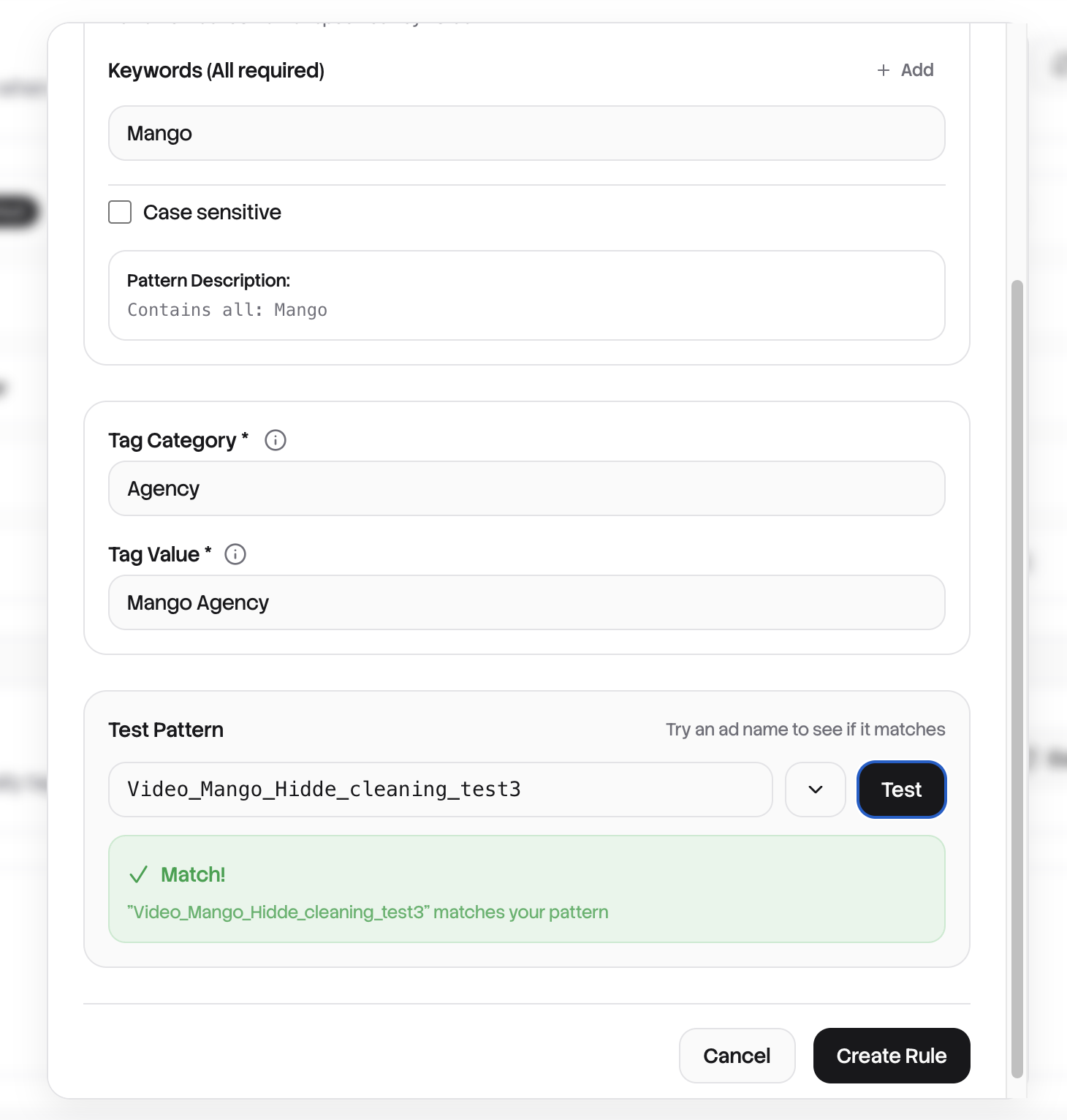Click the "Test Pattern" section heading
Image resolution: width=1067 pixels, height=1120 pixels.
coord(166,730)
